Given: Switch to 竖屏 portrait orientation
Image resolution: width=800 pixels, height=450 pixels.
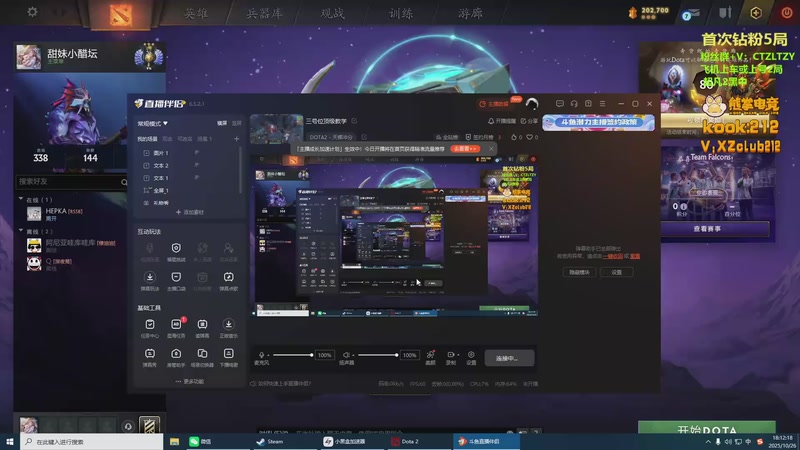Looking at the screenshot, I should (237, 123).
